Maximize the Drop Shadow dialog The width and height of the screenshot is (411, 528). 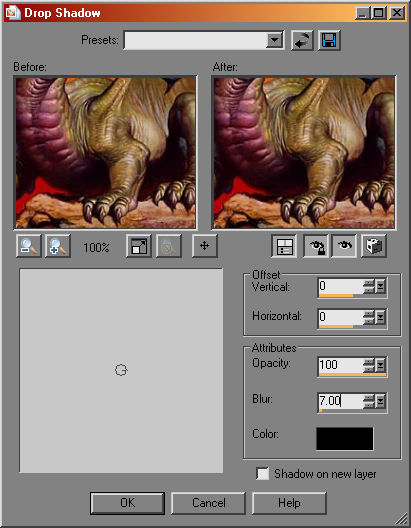[379, 13]
